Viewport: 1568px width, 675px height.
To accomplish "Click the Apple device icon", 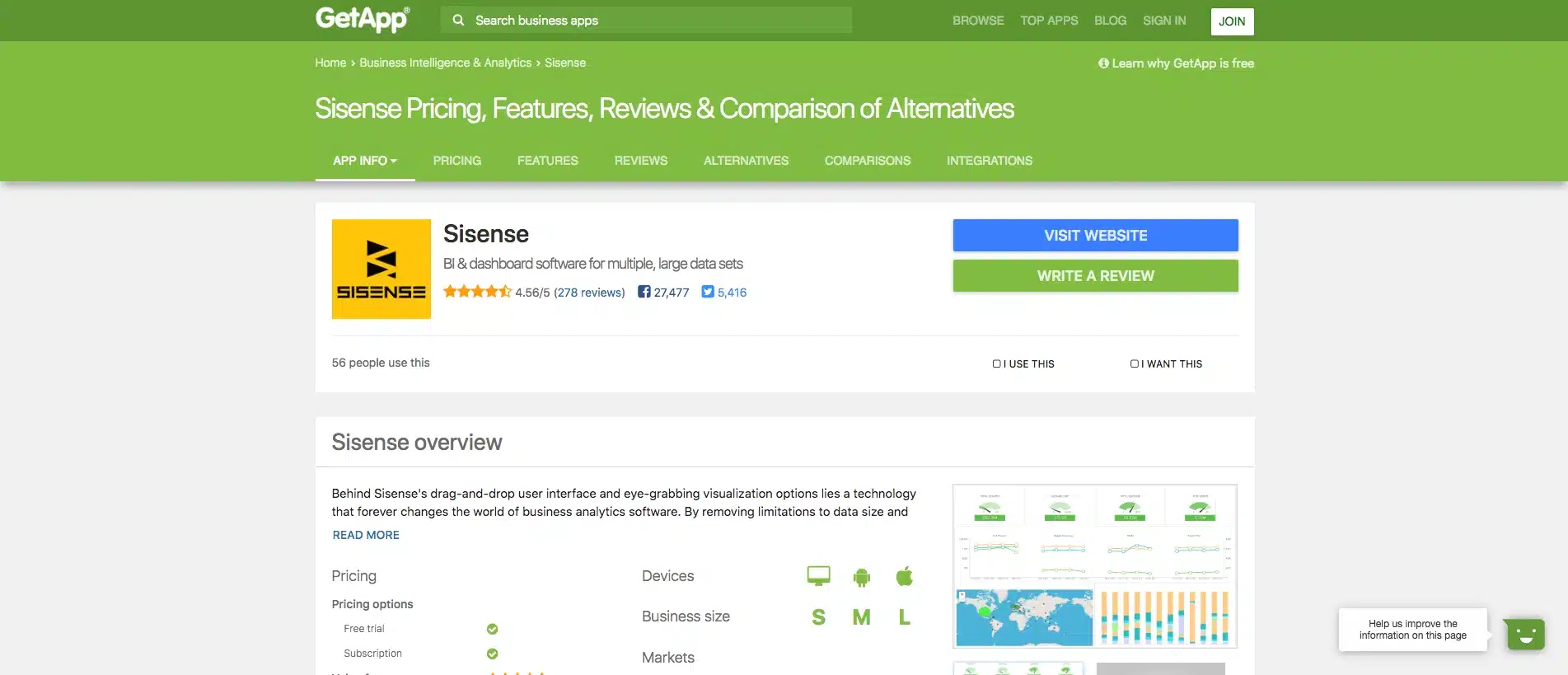I will [903, 575].
